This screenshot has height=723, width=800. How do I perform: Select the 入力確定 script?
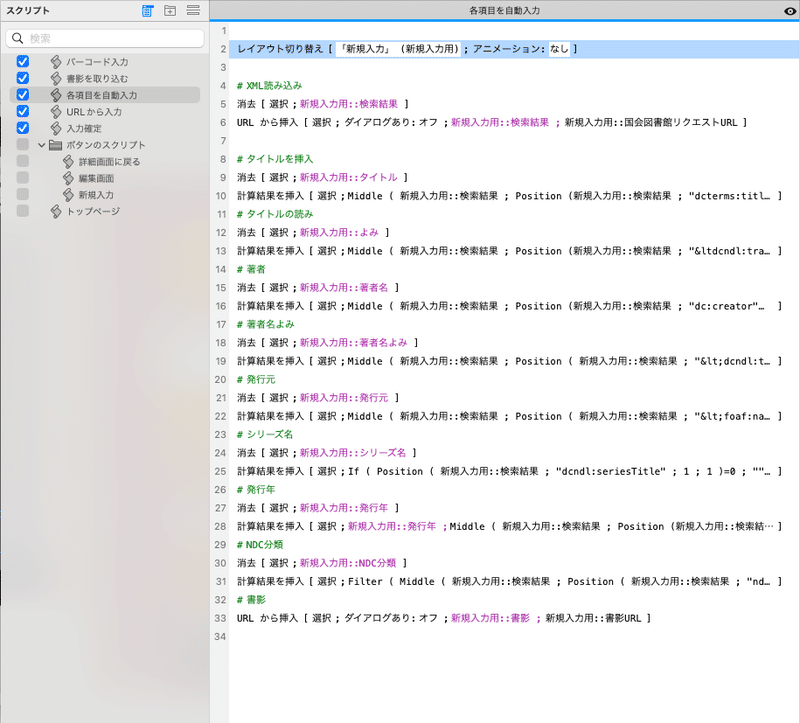pos(84,129)
